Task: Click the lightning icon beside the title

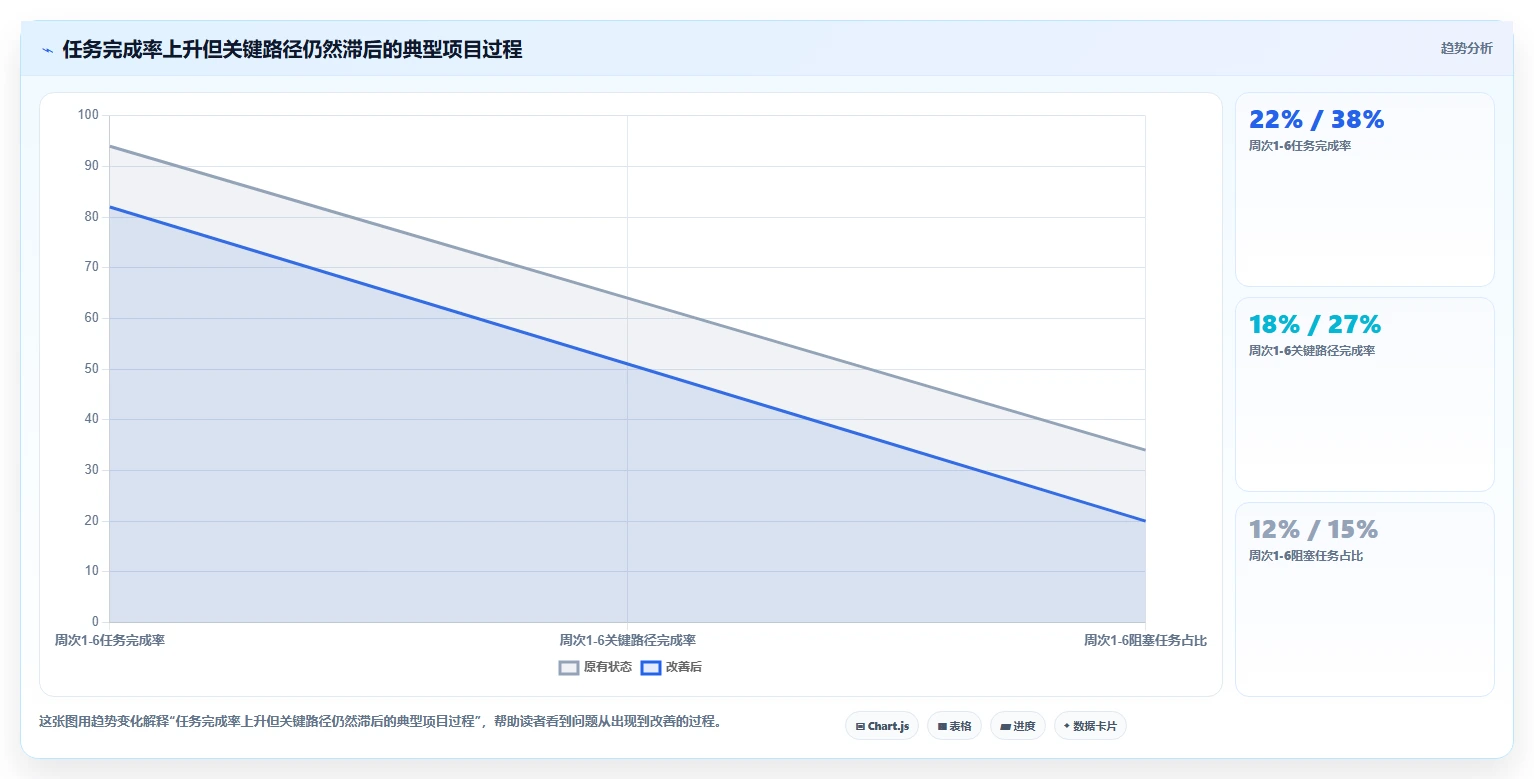Action: 47,50
